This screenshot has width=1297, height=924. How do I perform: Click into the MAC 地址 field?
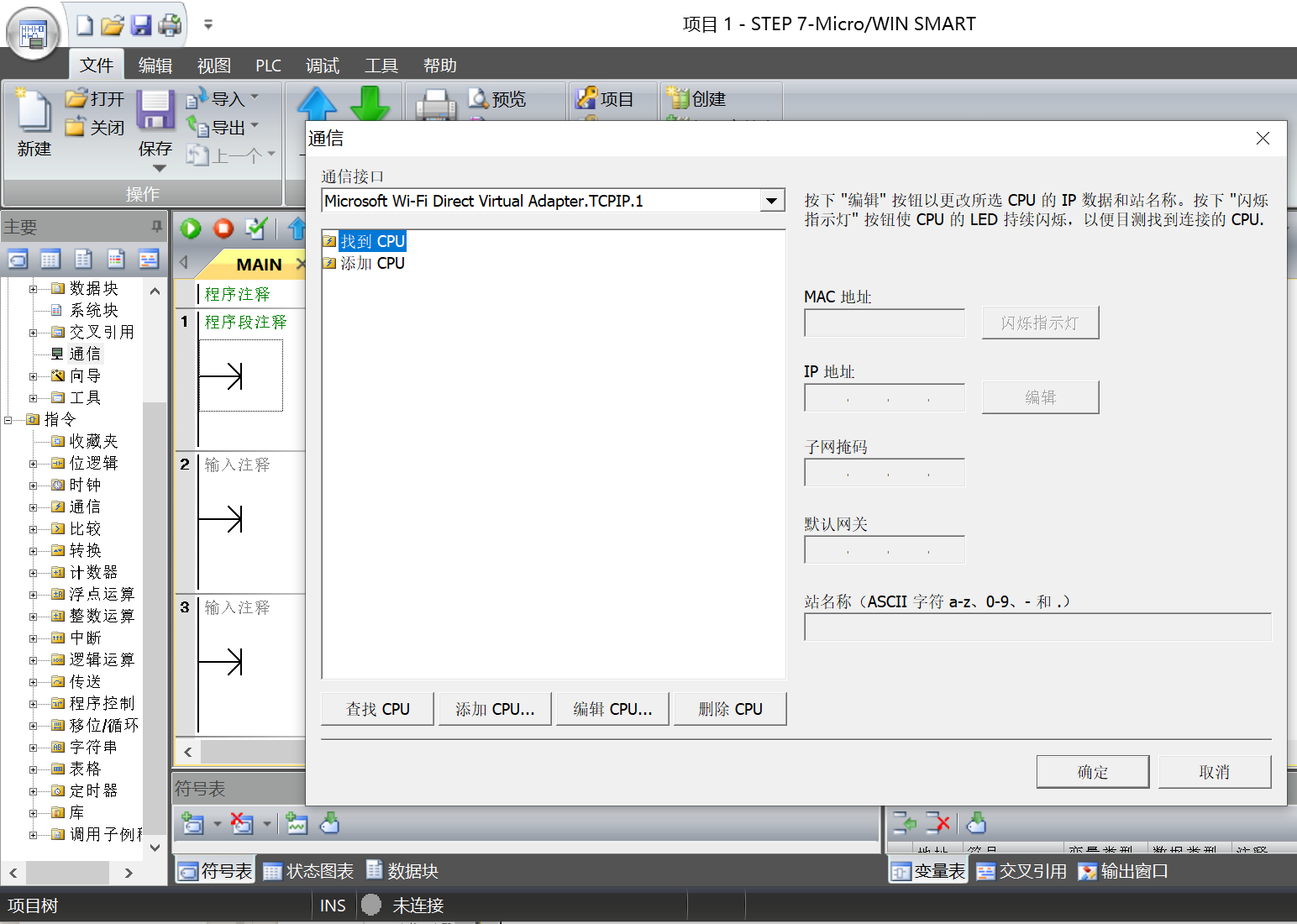pos(885,323)
